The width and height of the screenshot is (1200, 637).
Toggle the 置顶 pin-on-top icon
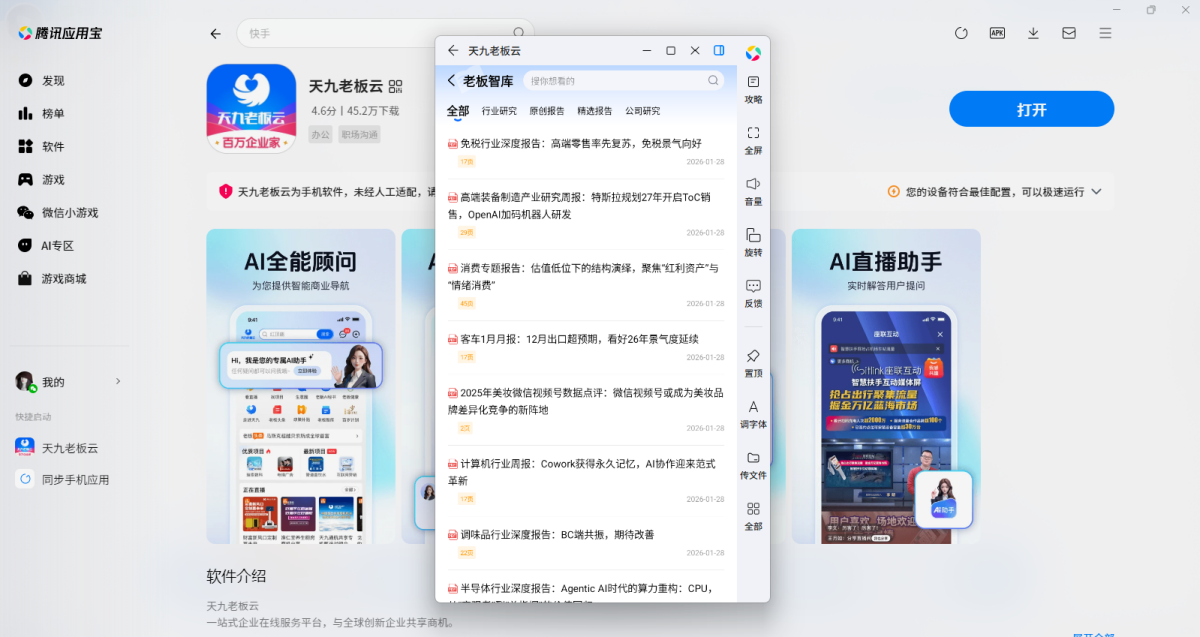(753, 356)
